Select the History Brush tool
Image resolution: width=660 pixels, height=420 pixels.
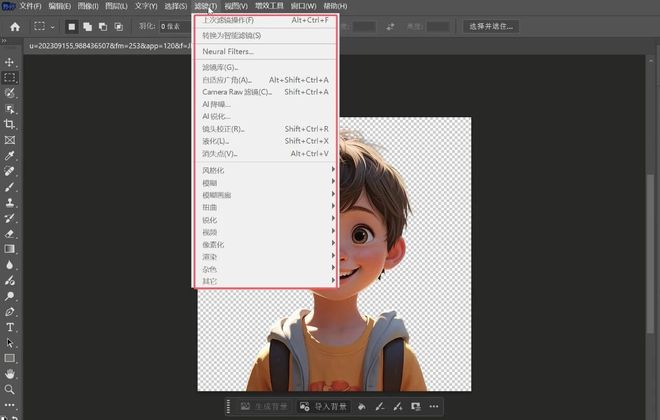[x=9, y=218]
